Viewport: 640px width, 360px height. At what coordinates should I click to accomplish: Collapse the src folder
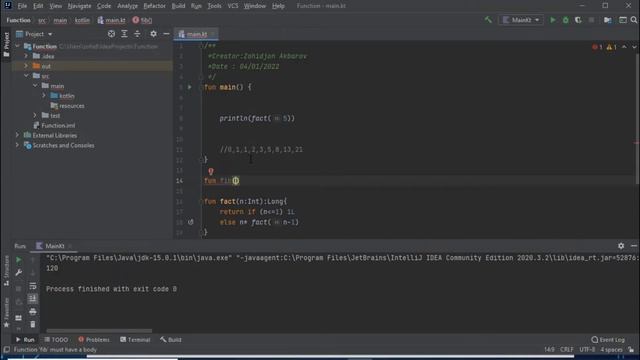(x=27, y=76)
